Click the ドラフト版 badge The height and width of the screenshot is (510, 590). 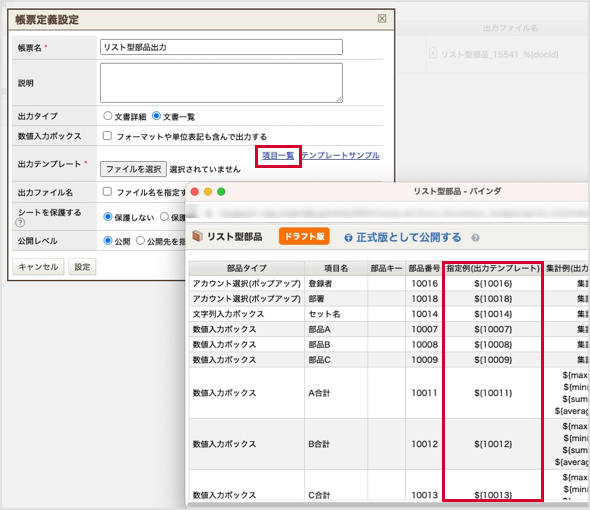(x=304, y=236)
